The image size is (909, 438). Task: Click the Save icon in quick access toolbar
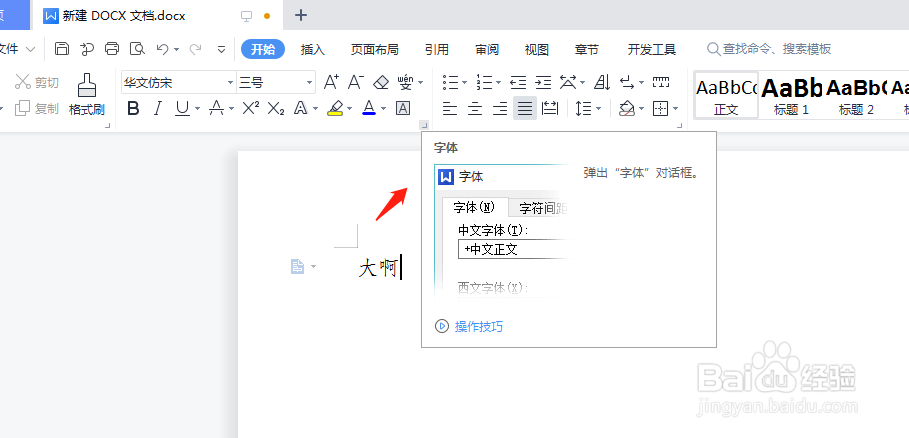pos(61,49)
